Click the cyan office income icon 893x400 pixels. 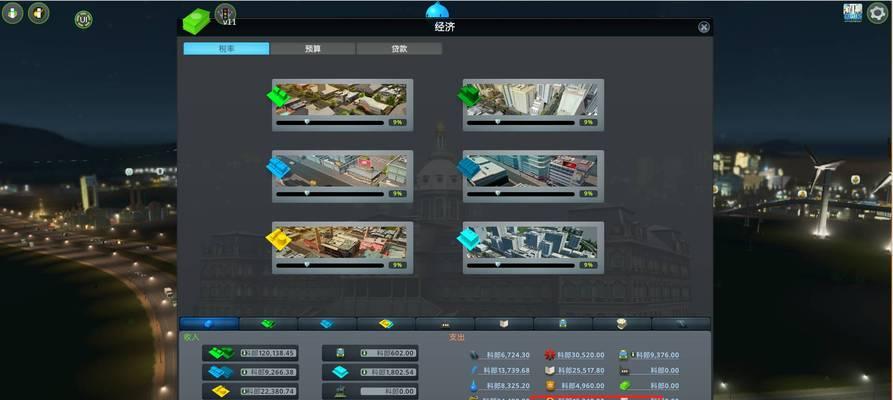pyautogui.click(x=341, y=372)
